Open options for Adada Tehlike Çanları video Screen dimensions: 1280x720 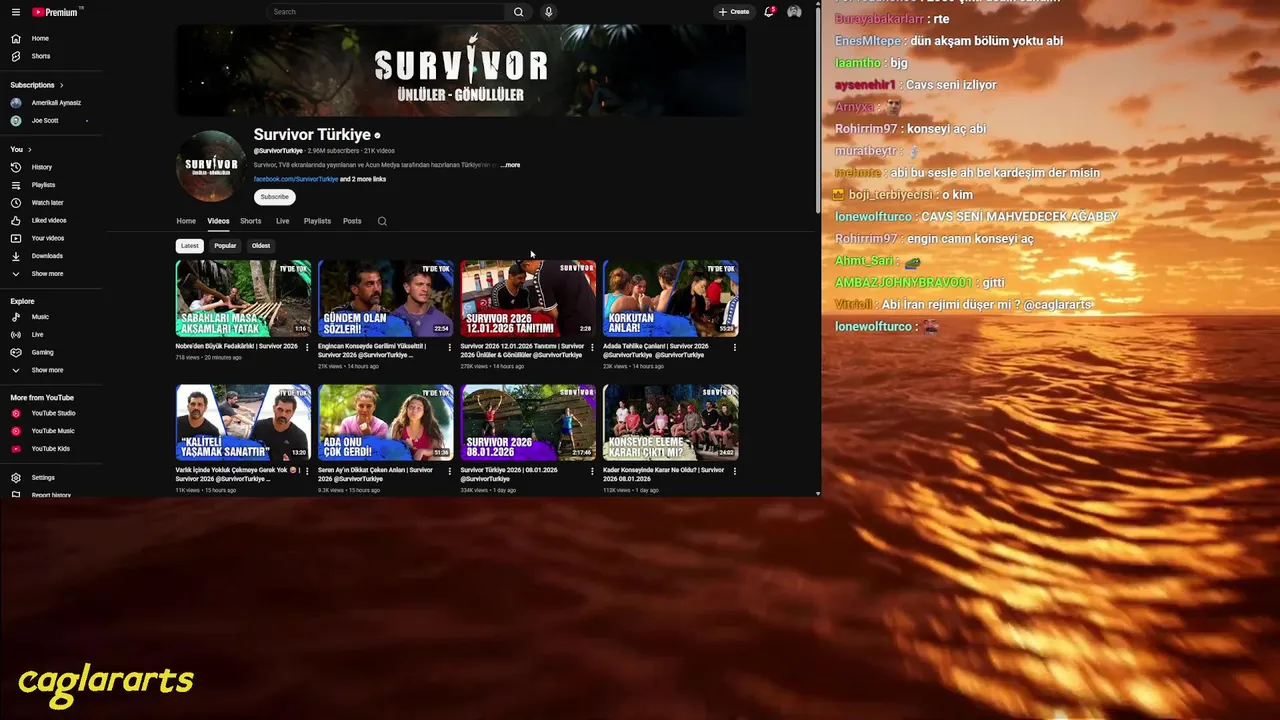click(734, 347)
